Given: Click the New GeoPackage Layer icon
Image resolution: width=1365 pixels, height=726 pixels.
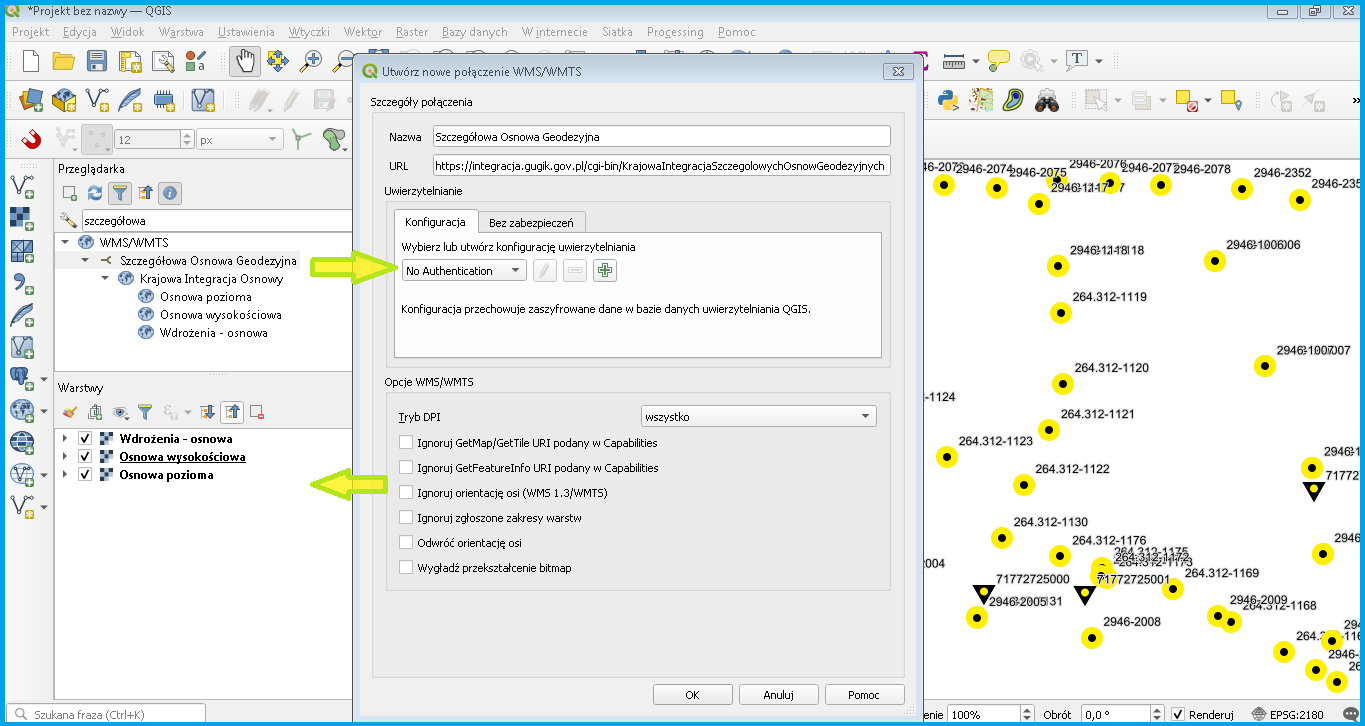Looking at the screenshot, I should click(x=64, y=100).
